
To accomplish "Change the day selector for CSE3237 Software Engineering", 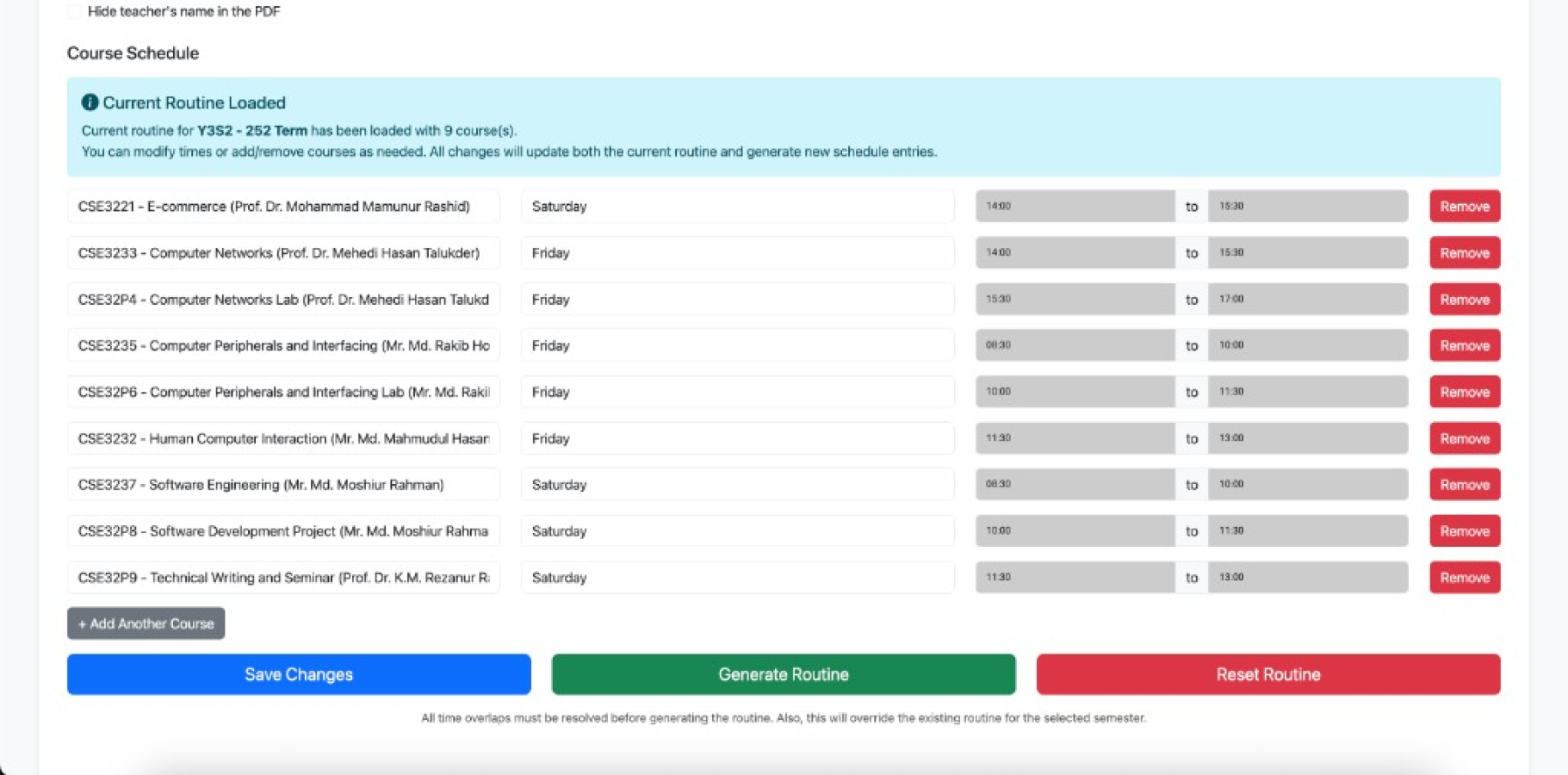I will [x=738, y=485].
